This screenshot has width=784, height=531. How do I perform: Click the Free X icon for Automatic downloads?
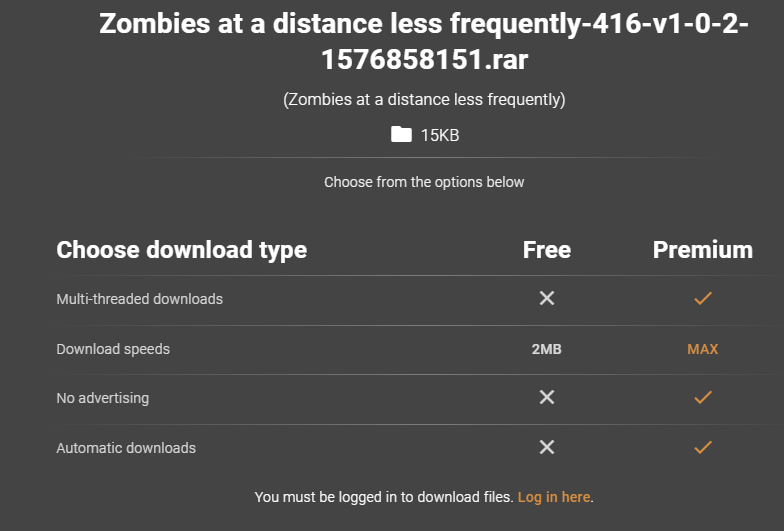point(547,447)
